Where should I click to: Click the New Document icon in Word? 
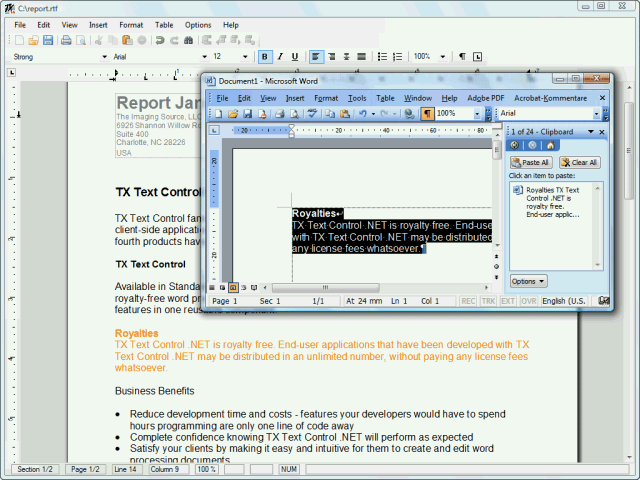(x=217, y=114)
